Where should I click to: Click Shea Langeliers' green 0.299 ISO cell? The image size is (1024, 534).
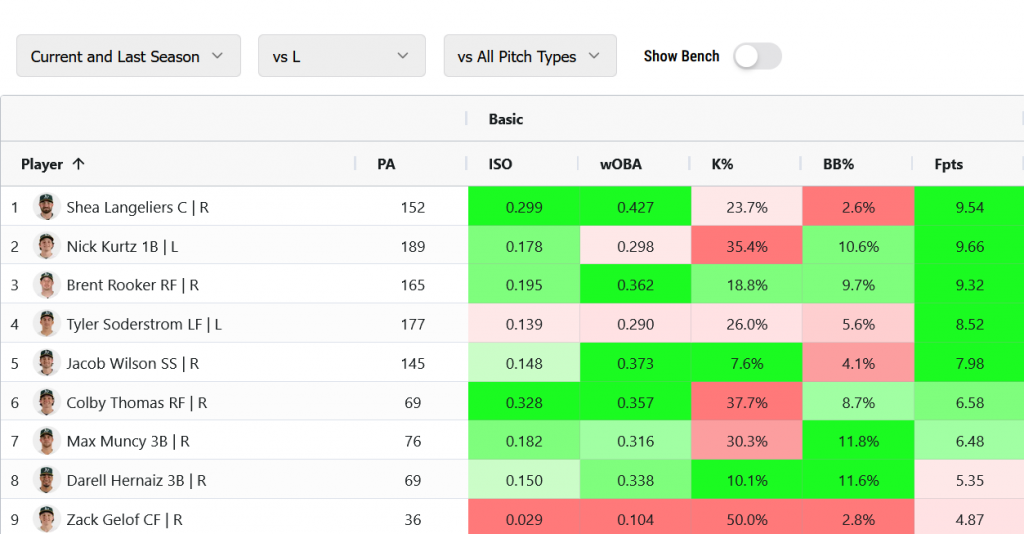click(523, 207)
